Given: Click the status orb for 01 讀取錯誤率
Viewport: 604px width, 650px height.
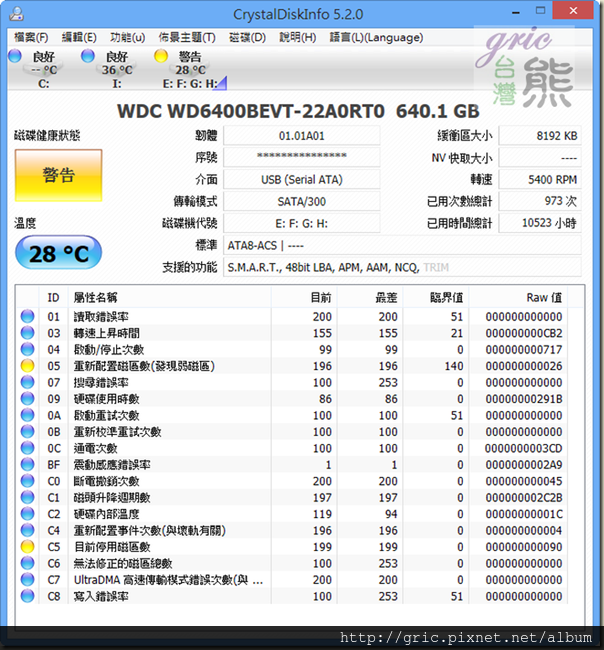Looking at the screenshot, I should pos(27,316).
